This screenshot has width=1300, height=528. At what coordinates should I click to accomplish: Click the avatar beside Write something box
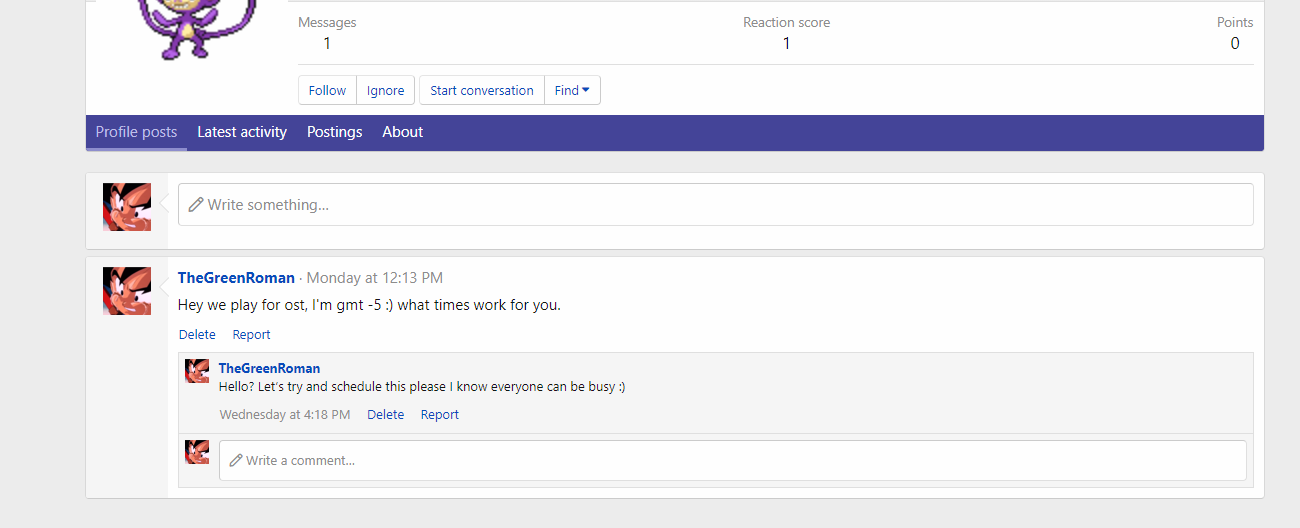[127, 207]
